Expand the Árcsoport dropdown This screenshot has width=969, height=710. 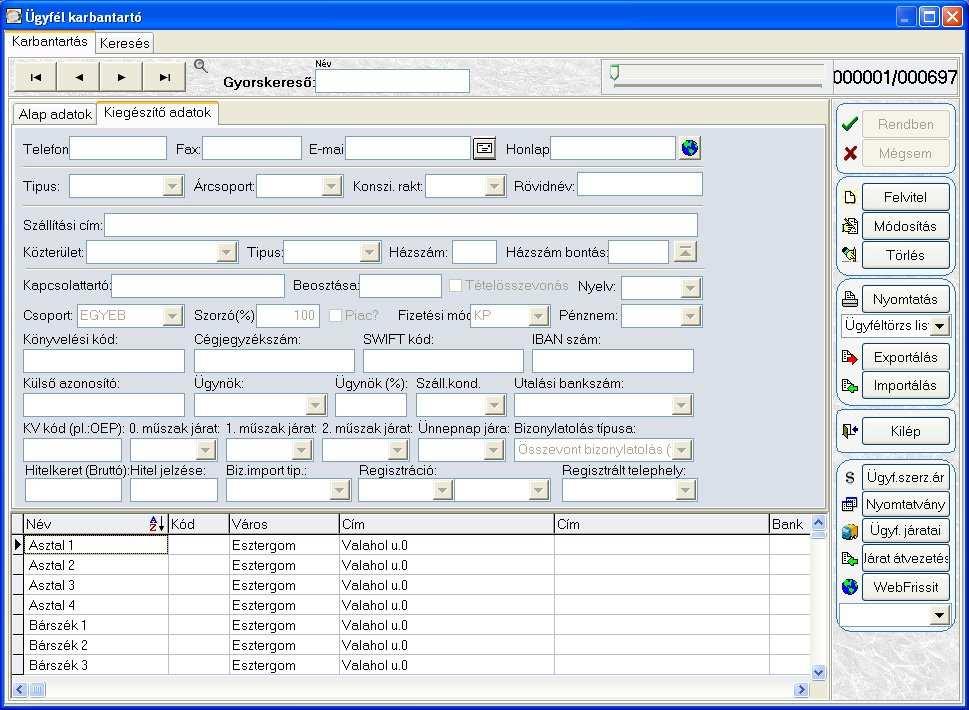[x=332, y=185]
